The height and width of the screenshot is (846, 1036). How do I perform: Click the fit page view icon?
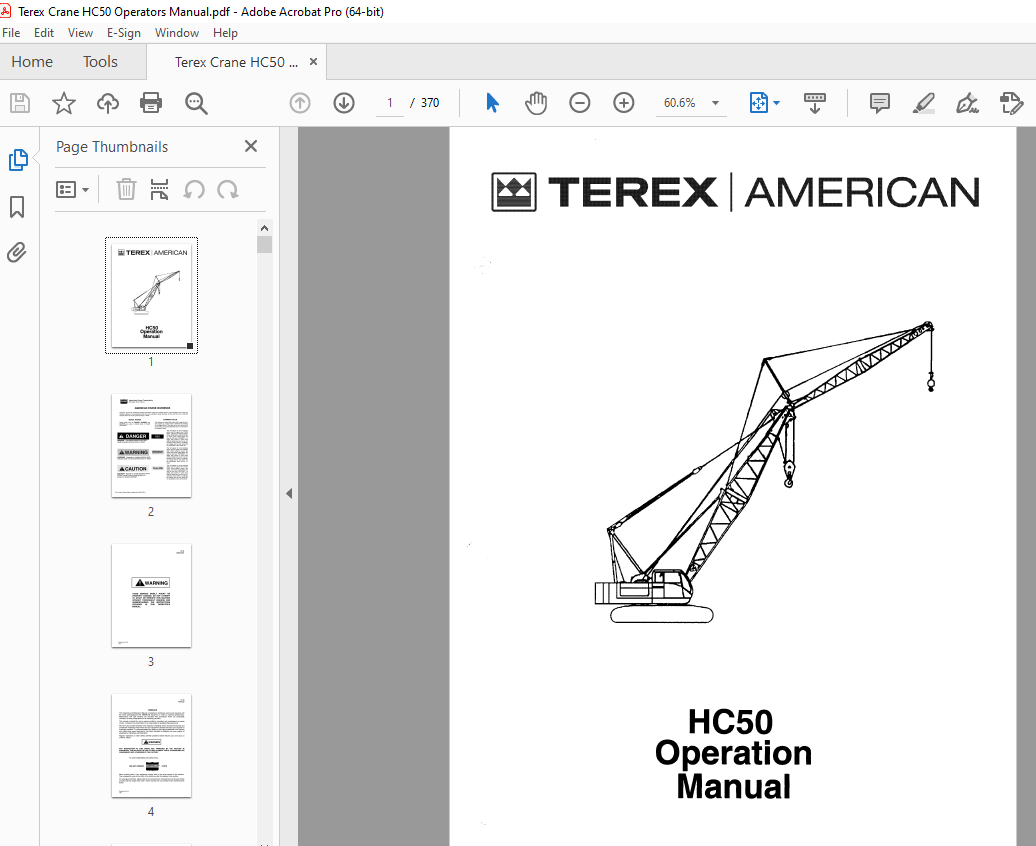coord(758,103)
